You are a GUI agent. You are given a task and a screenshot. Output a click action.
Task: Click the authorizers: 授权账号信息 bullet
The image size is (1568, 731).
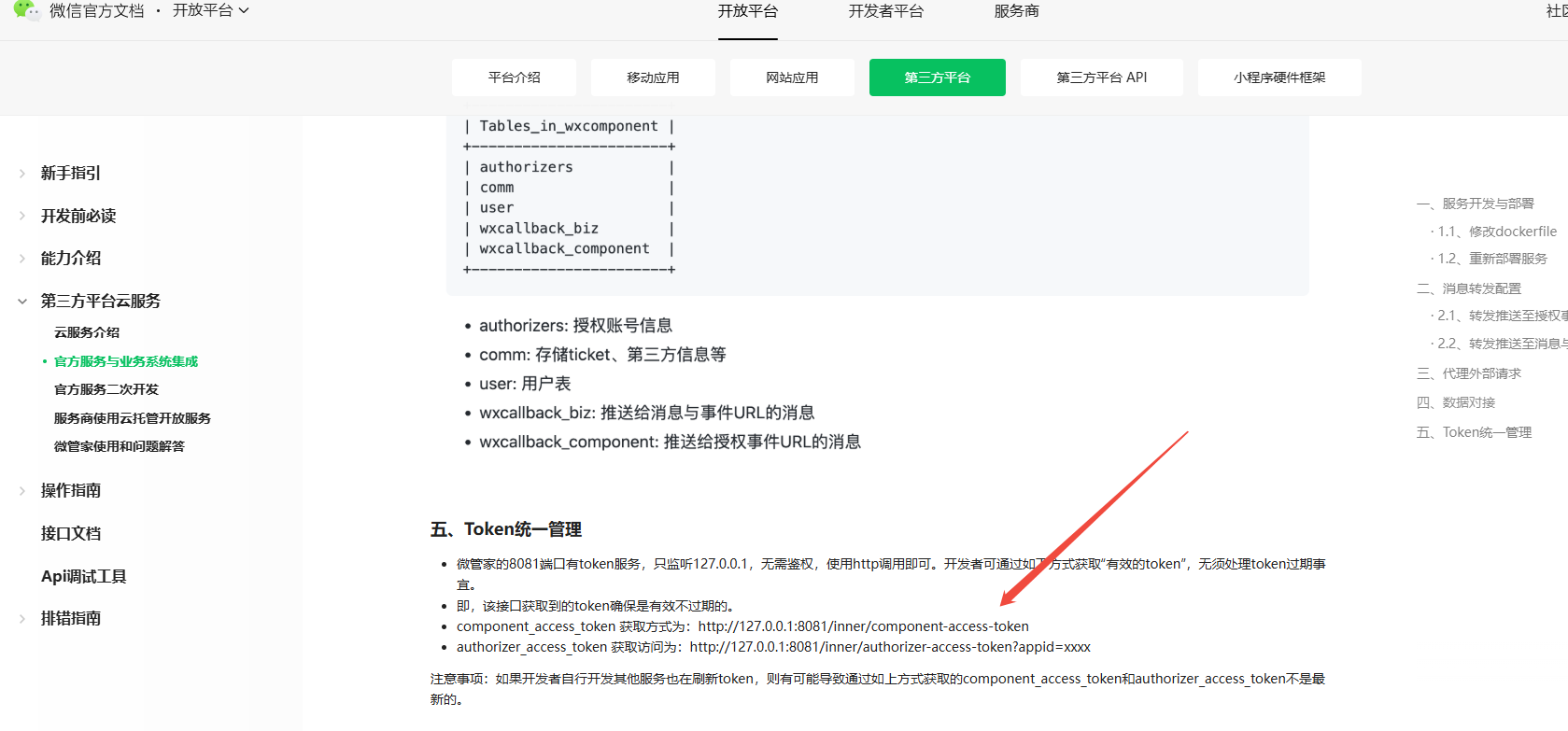[x=575, y=326]
